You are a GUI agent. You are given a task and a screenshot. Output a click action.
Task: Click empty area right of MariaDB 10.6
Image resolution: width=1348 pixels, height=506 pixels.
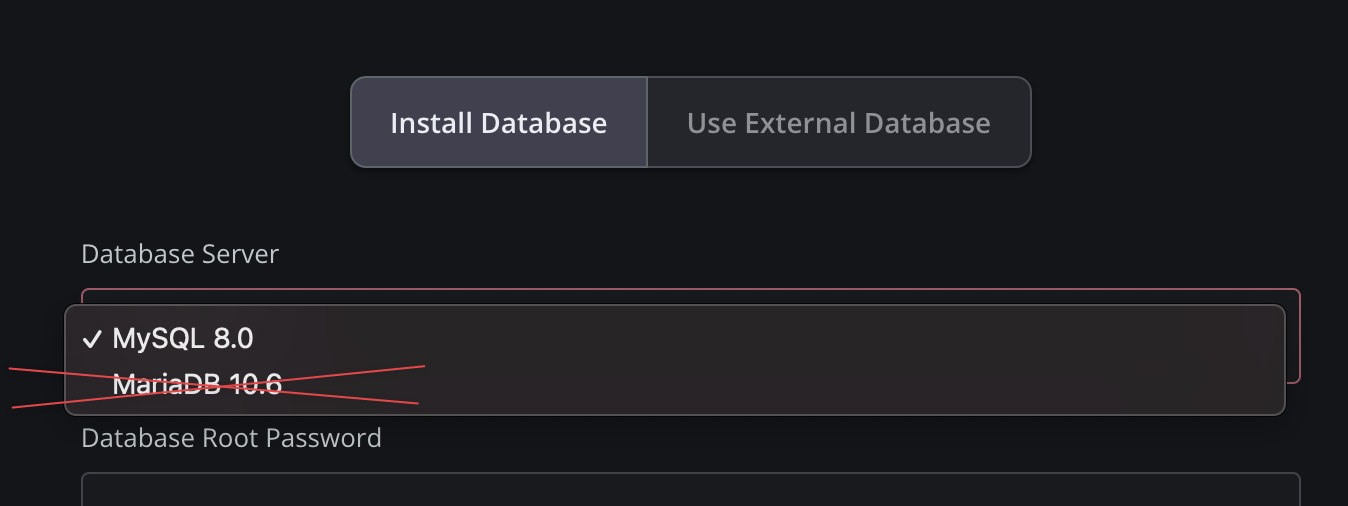850,384
